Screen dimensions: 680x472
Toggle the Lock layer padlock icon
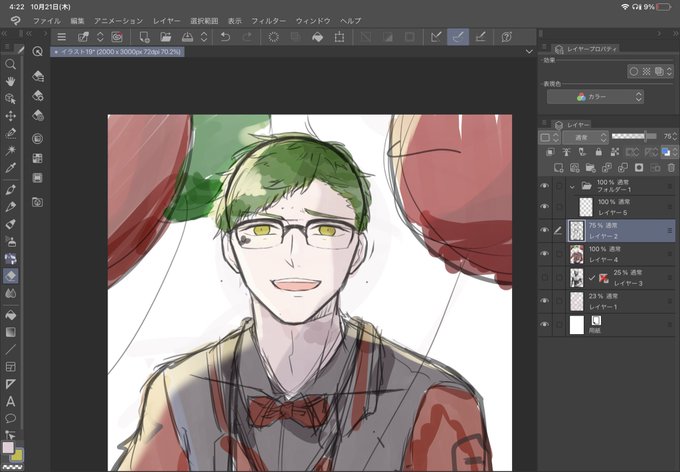coord(598,152)
